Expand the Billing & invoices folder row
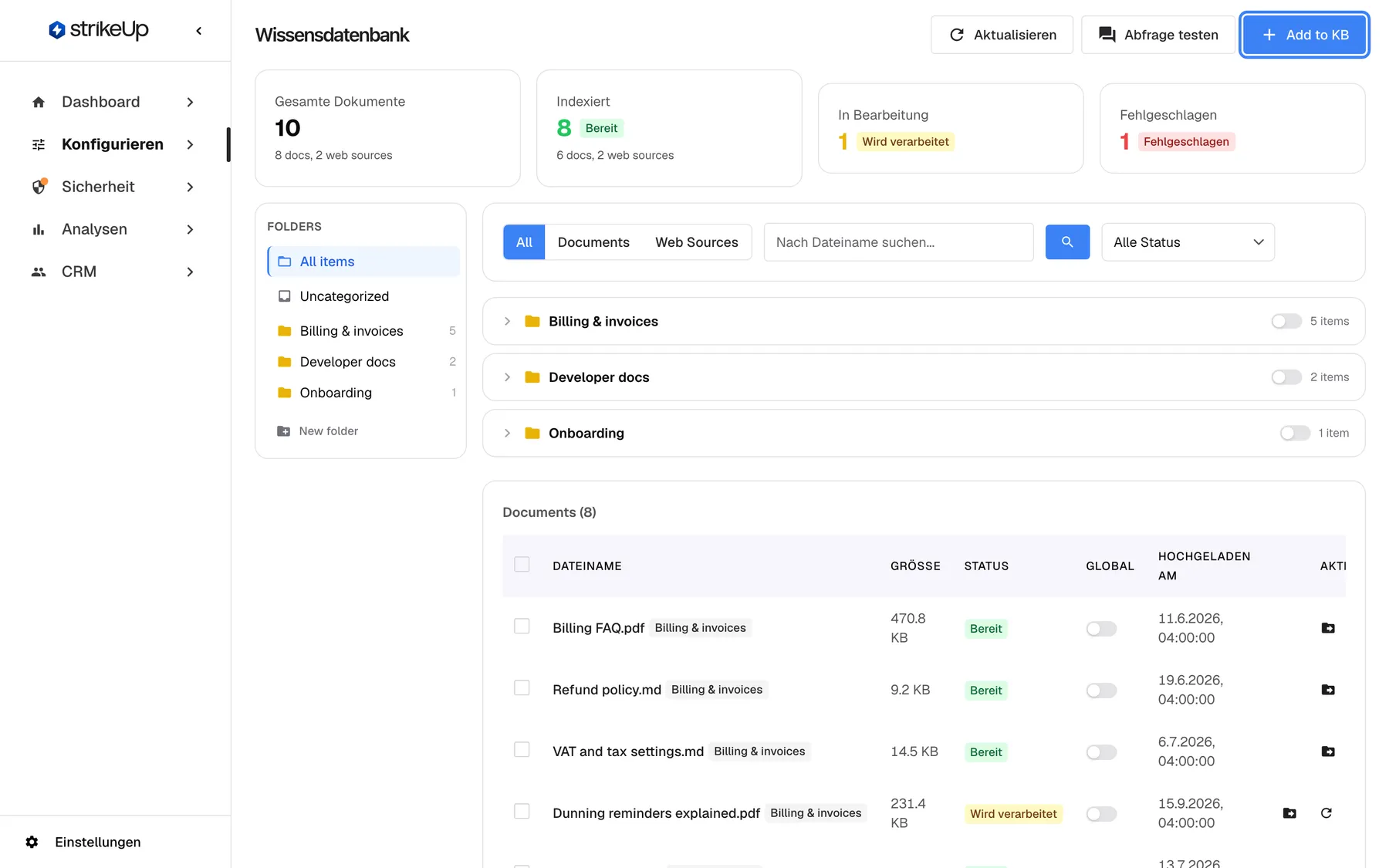This screenshot has height=868, width=1389. pos(507,321)
